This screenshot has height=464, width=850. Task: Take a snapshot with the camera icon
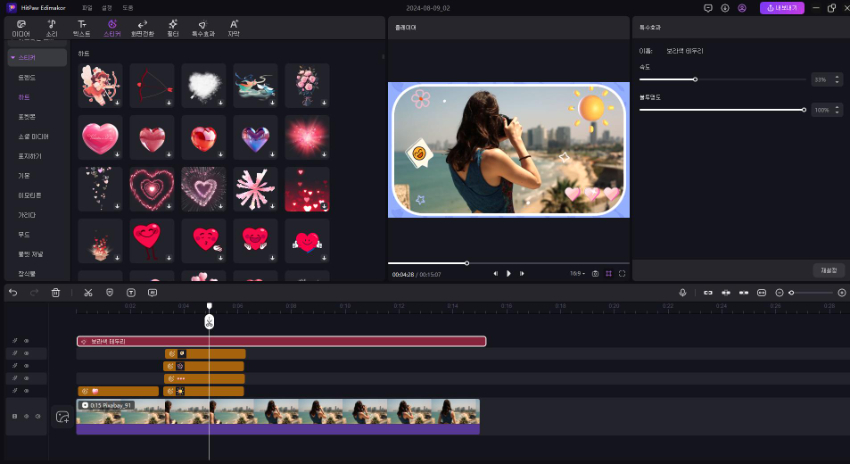point(595,273)
